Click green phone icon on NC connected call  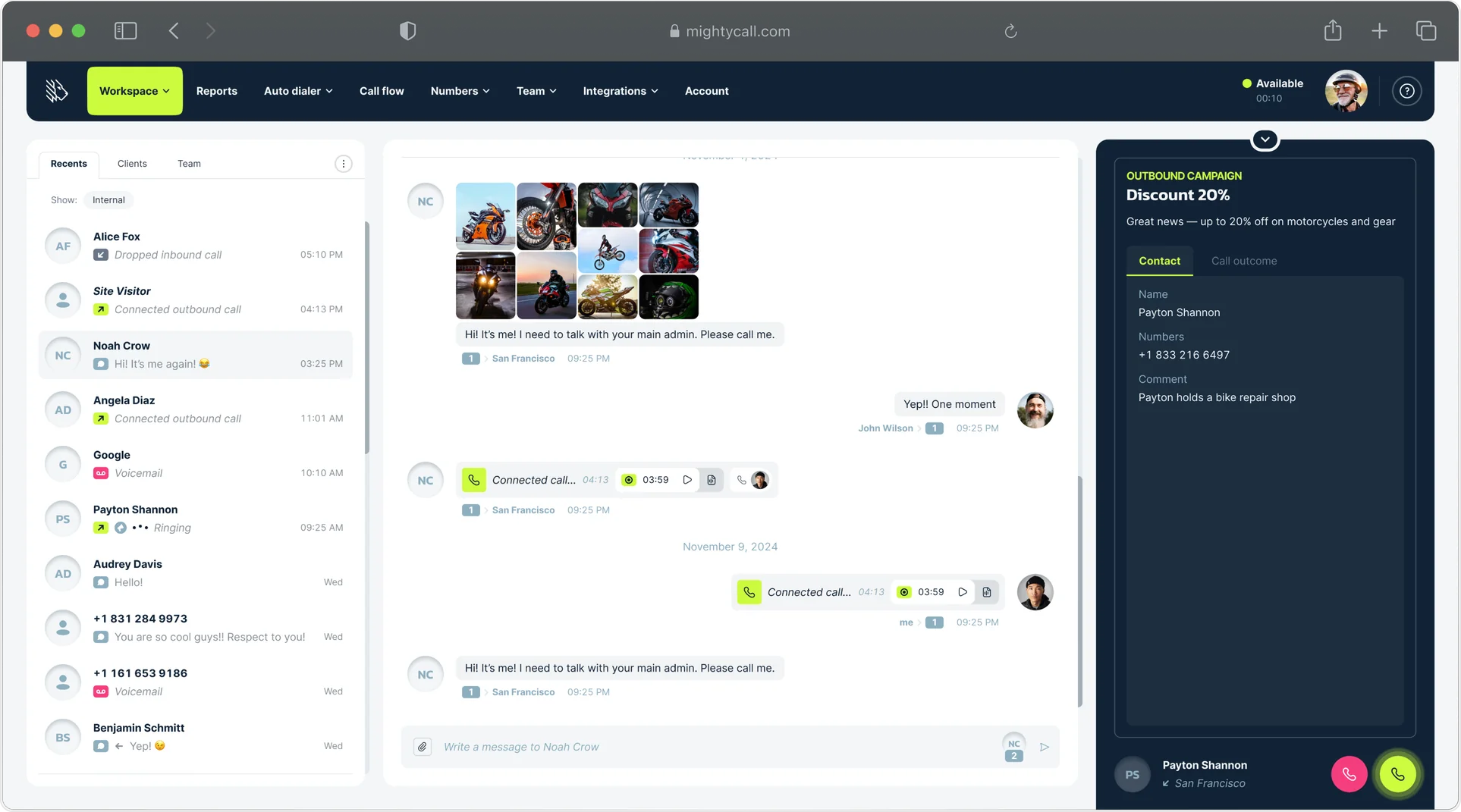[x=474, y=480]
